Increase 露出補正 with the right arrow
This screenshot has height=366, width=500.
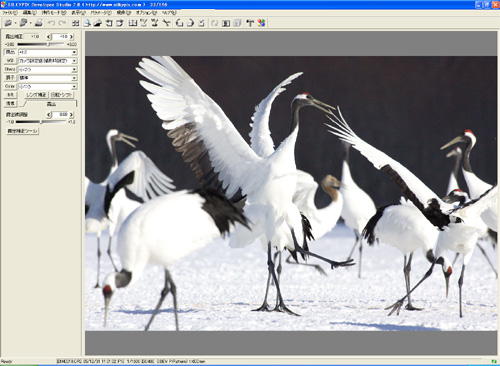pos(72,36)
